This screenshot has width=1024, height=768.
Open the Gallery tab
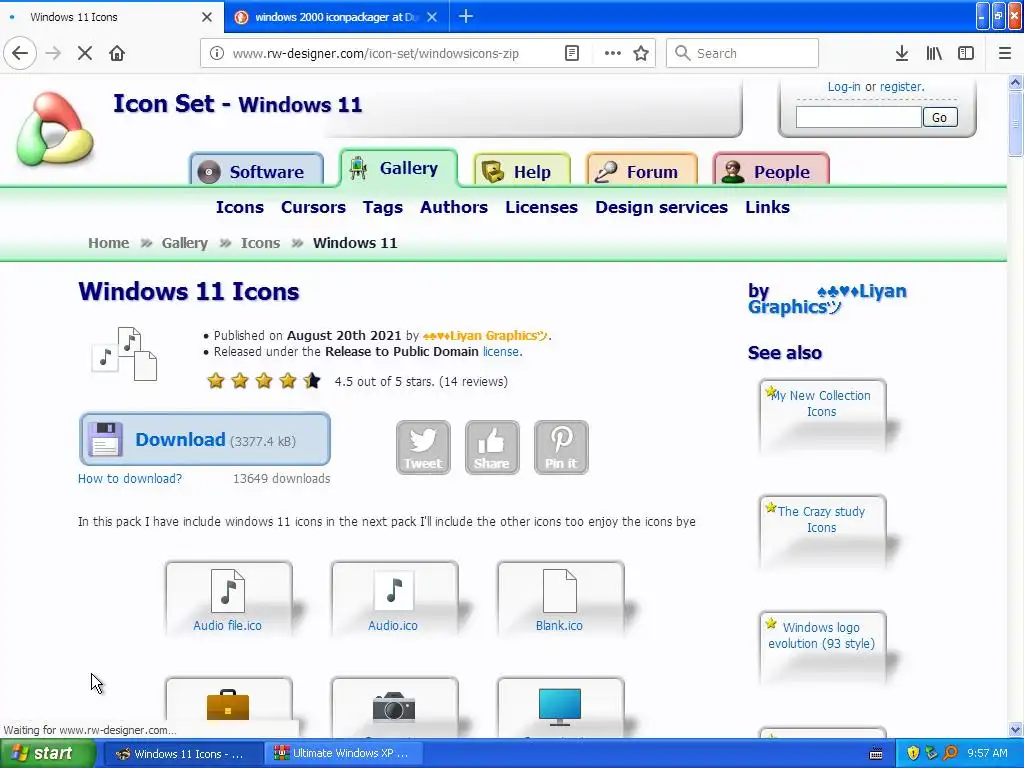(398, 168)
